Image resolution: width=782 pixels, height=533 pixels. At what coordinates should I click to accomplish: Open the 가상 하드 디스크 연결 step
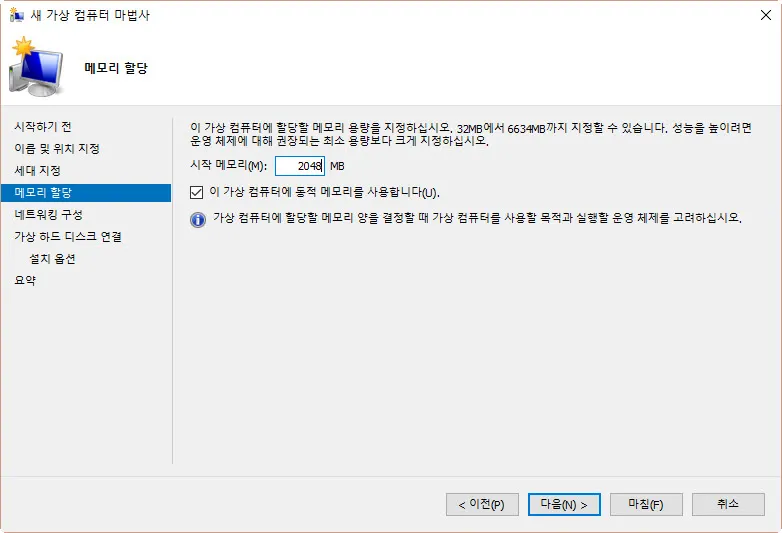coord(68,236)
